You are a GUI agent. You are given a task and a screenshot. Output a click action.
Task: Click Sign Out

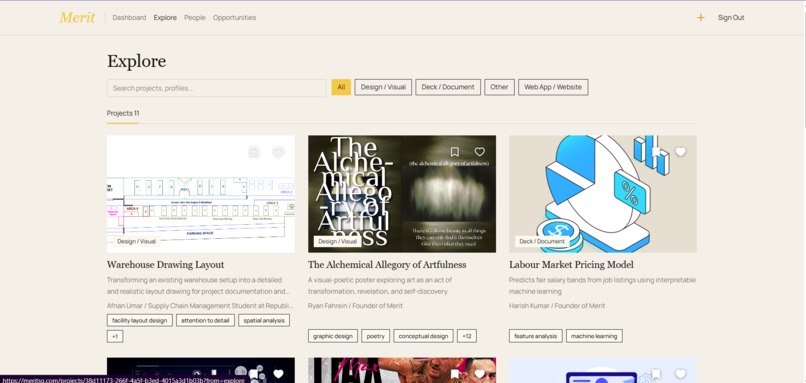click(x=731, y=17)
